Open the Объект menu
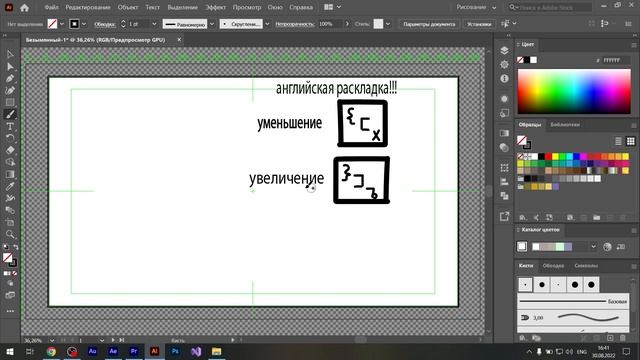Image resolution: width=640 pixels, height=360 pixels. [128, 7]
